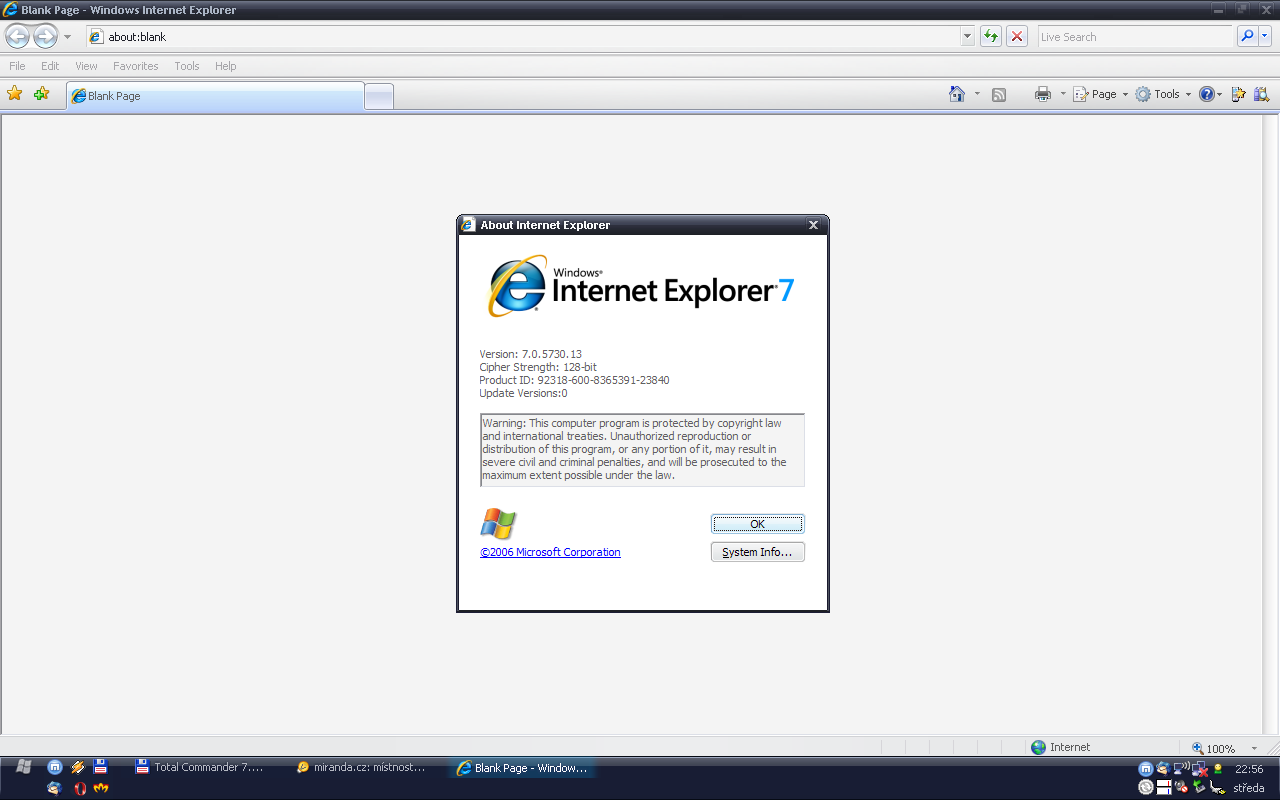This screenshot has height=800, width=1280.
Task: Click the Research icon in command bar
Action: tap(1262, 94)
